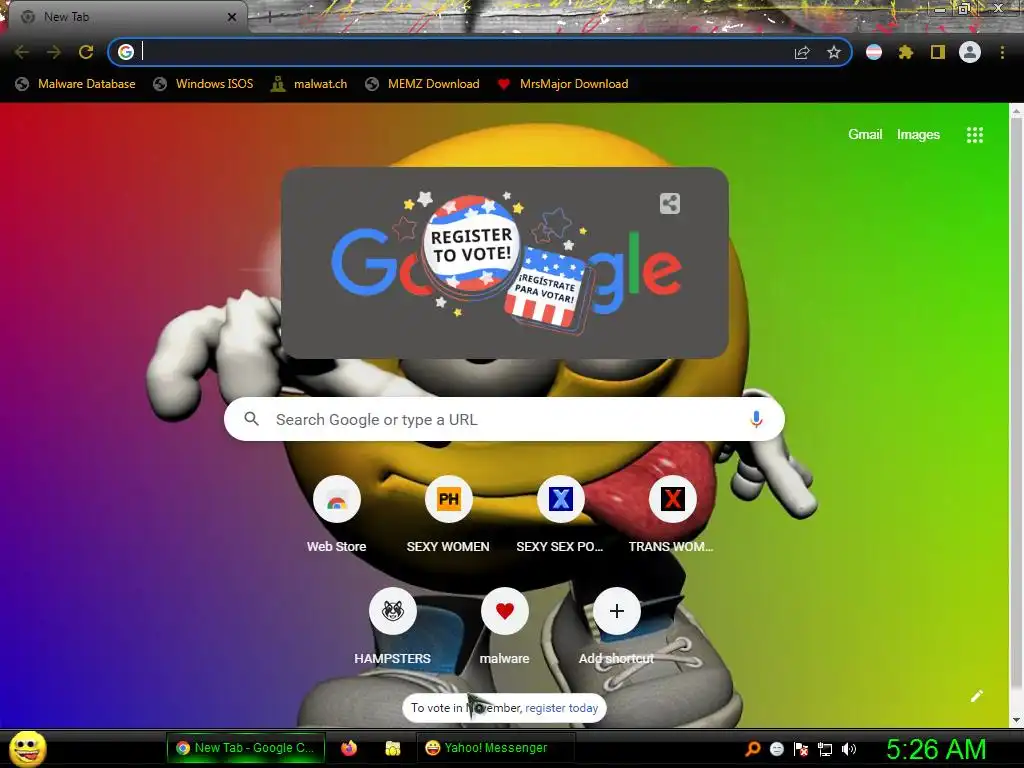Screen dimensions: 1024x768
Task: Open the Windows ISOS bookmark
Action: click(x=203, y=84)
